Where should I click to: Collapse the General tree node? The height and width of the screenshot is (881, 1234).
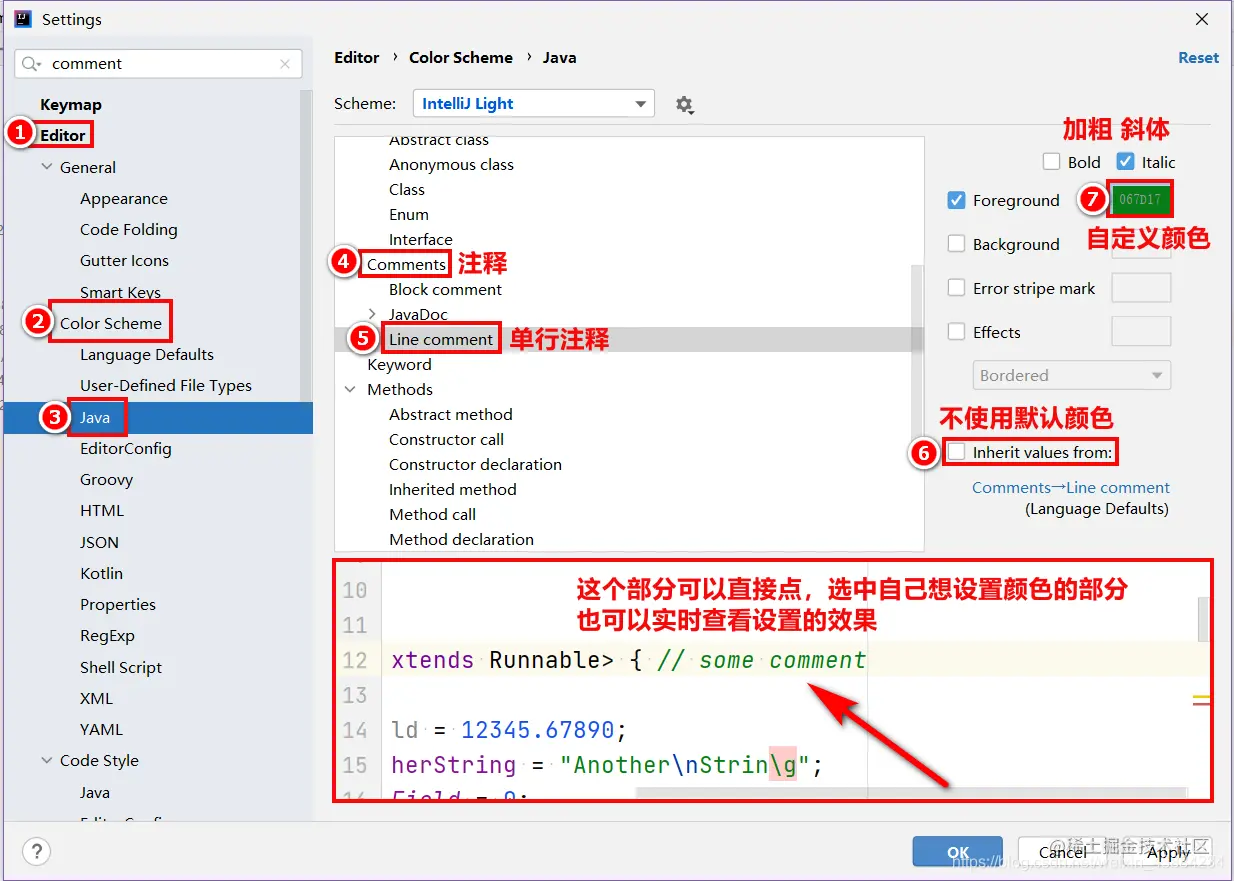pos(47,167)
